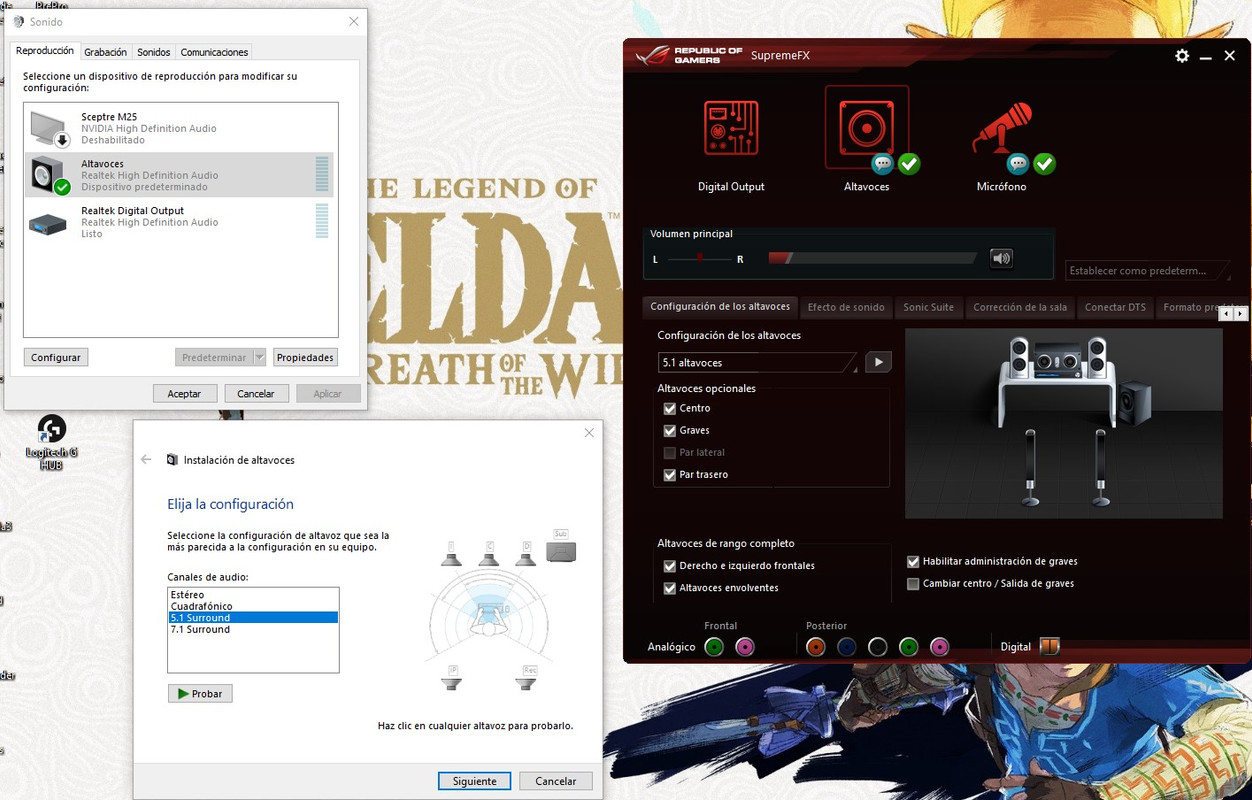Switch to the Sonidos tab in Sonido
Image resolution: width=1252 pixels, height=800 pixels.
(x=153, y=52)
